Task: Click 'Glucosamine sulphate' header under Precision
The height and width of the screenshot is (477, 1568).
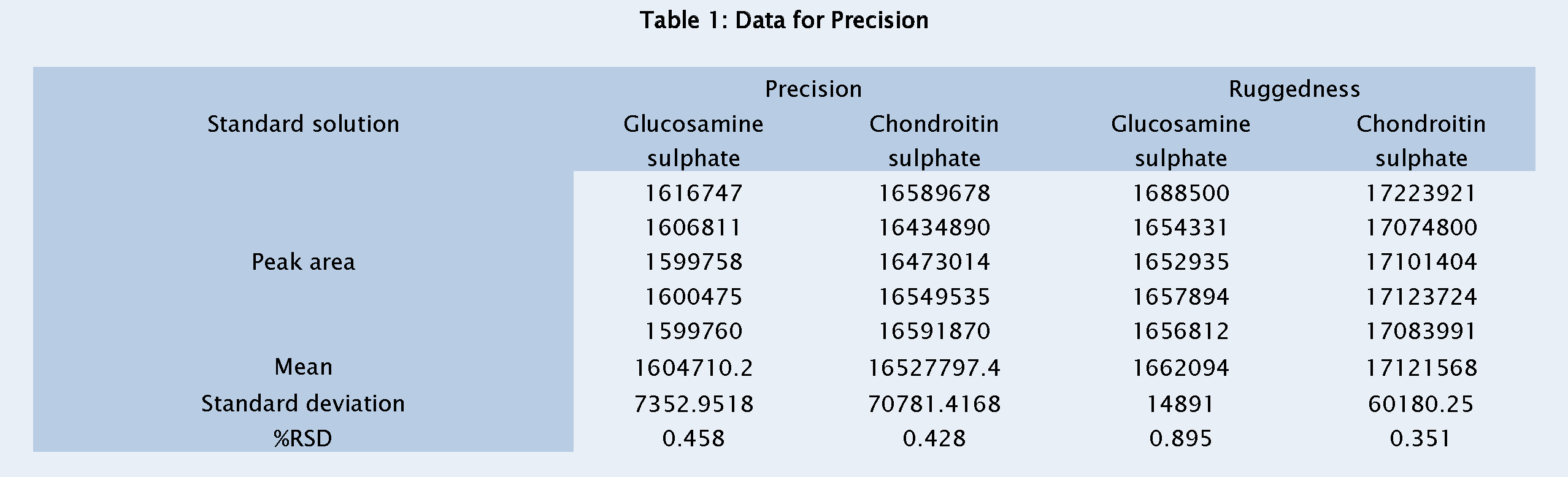Action: tap(693, 141)
